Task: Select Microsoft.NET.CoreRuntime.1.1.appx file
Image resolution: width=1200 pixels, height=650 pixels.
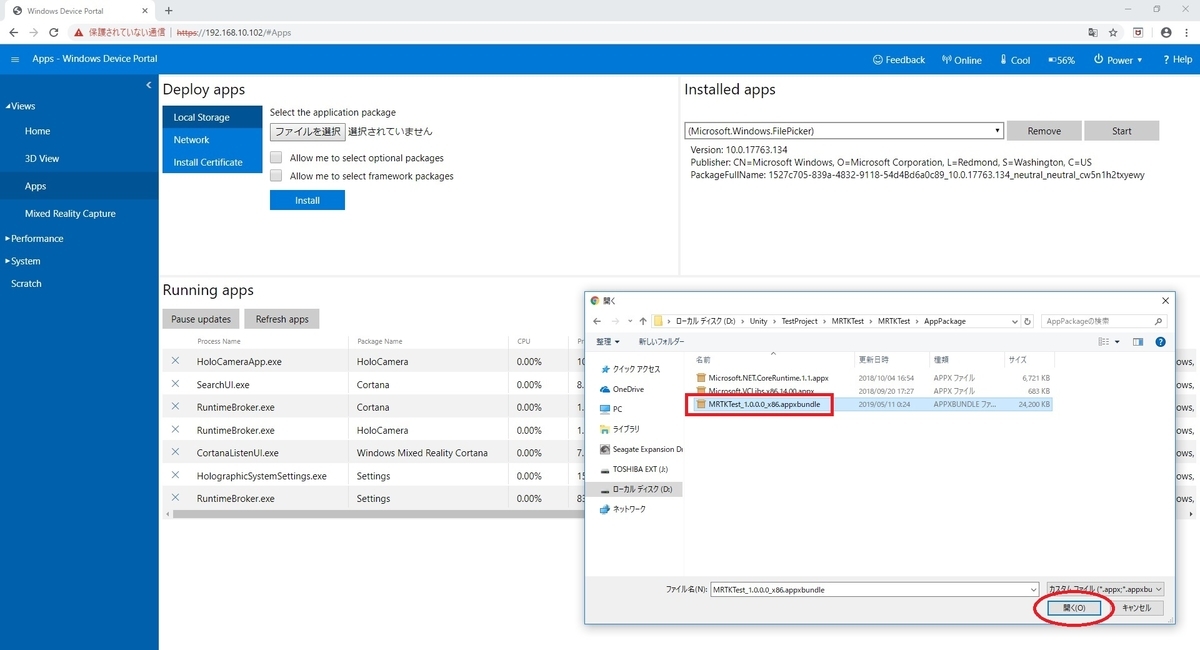Action: point(769,378)
